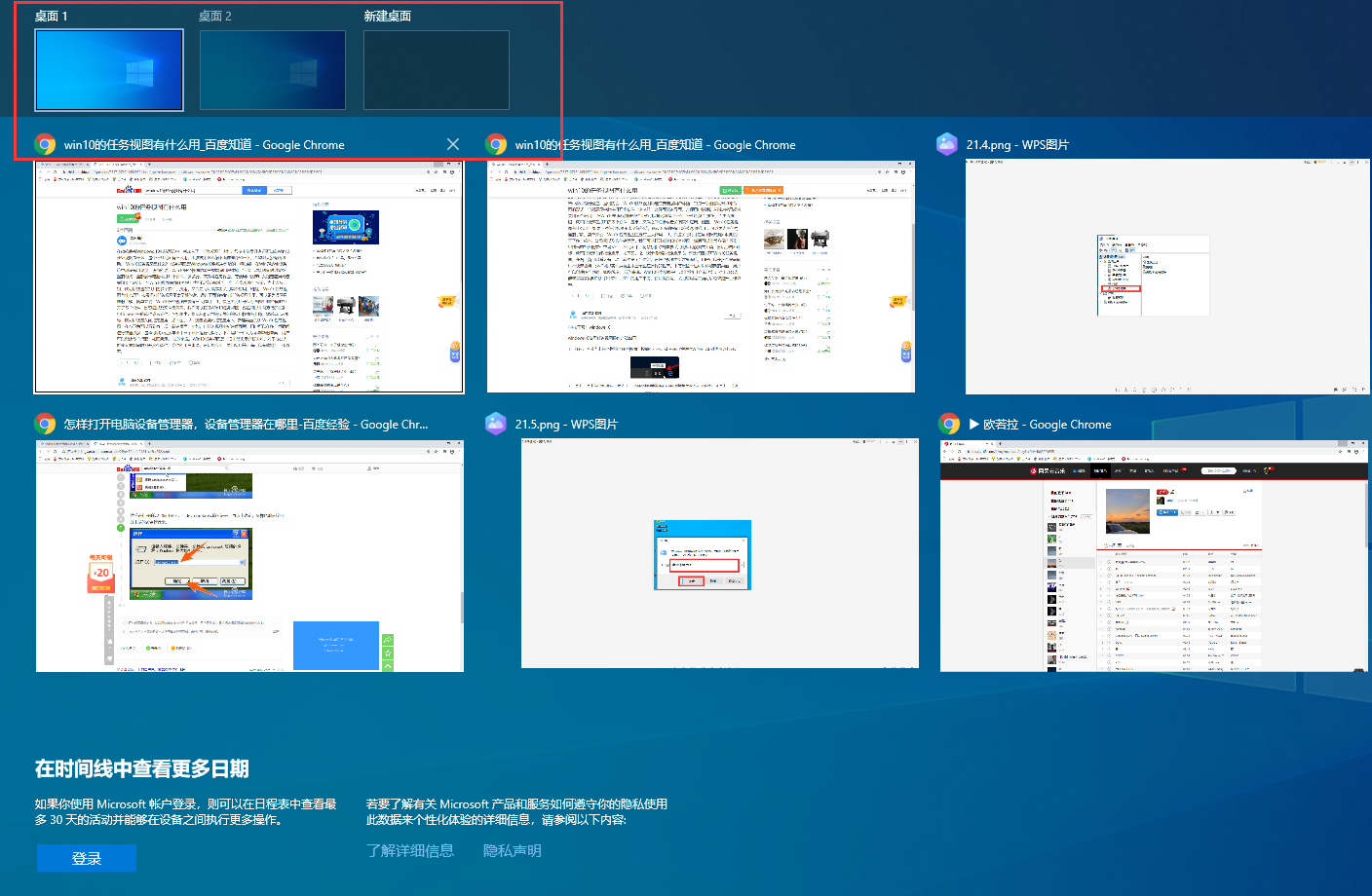Click the Chrome icon on second 百度知道 window

[497, 144]
